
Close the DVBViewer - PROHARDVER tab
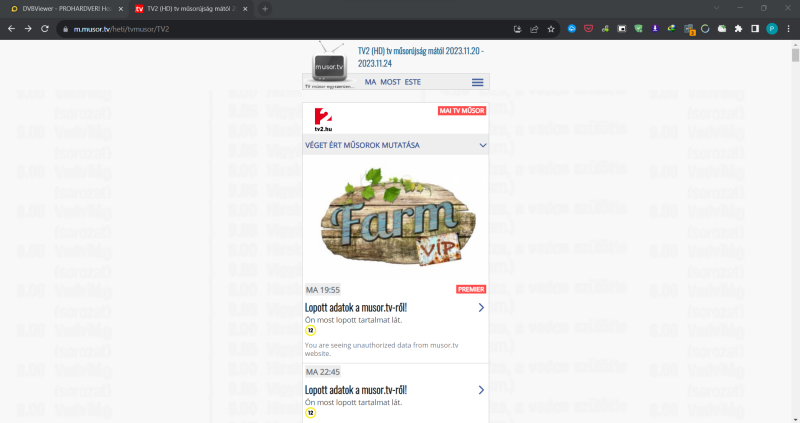[x=121, y=9]
